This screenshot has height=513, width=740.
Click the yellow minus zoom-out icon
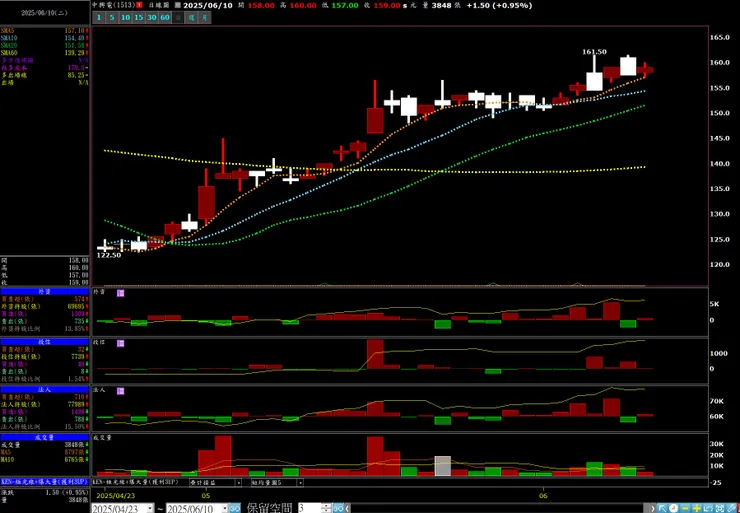click(x=685, y=508)
